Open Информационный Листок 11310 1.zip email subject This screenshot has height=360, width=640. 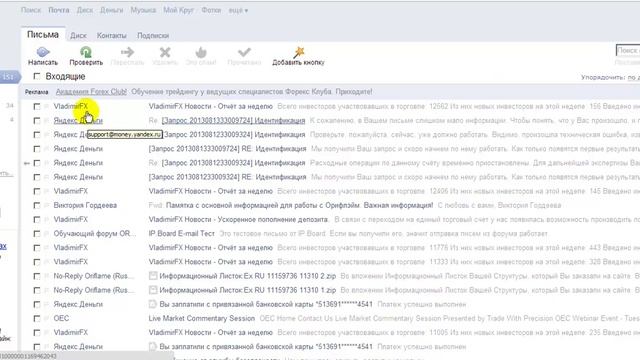tap(248, 290)
